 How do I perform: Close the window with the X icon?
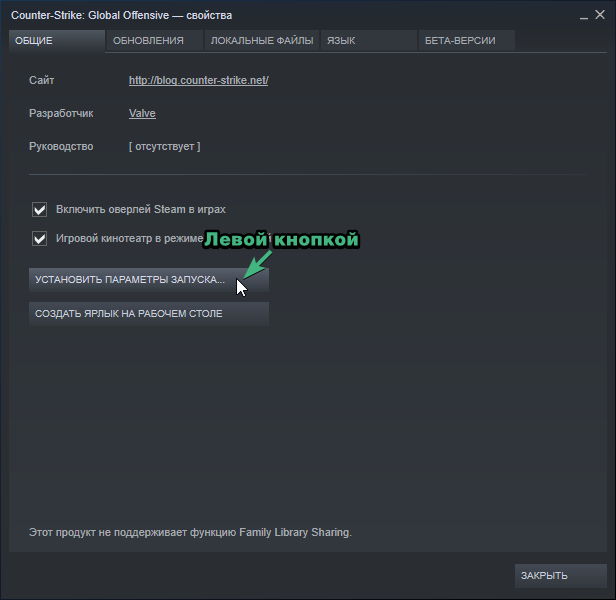(601, 14)
